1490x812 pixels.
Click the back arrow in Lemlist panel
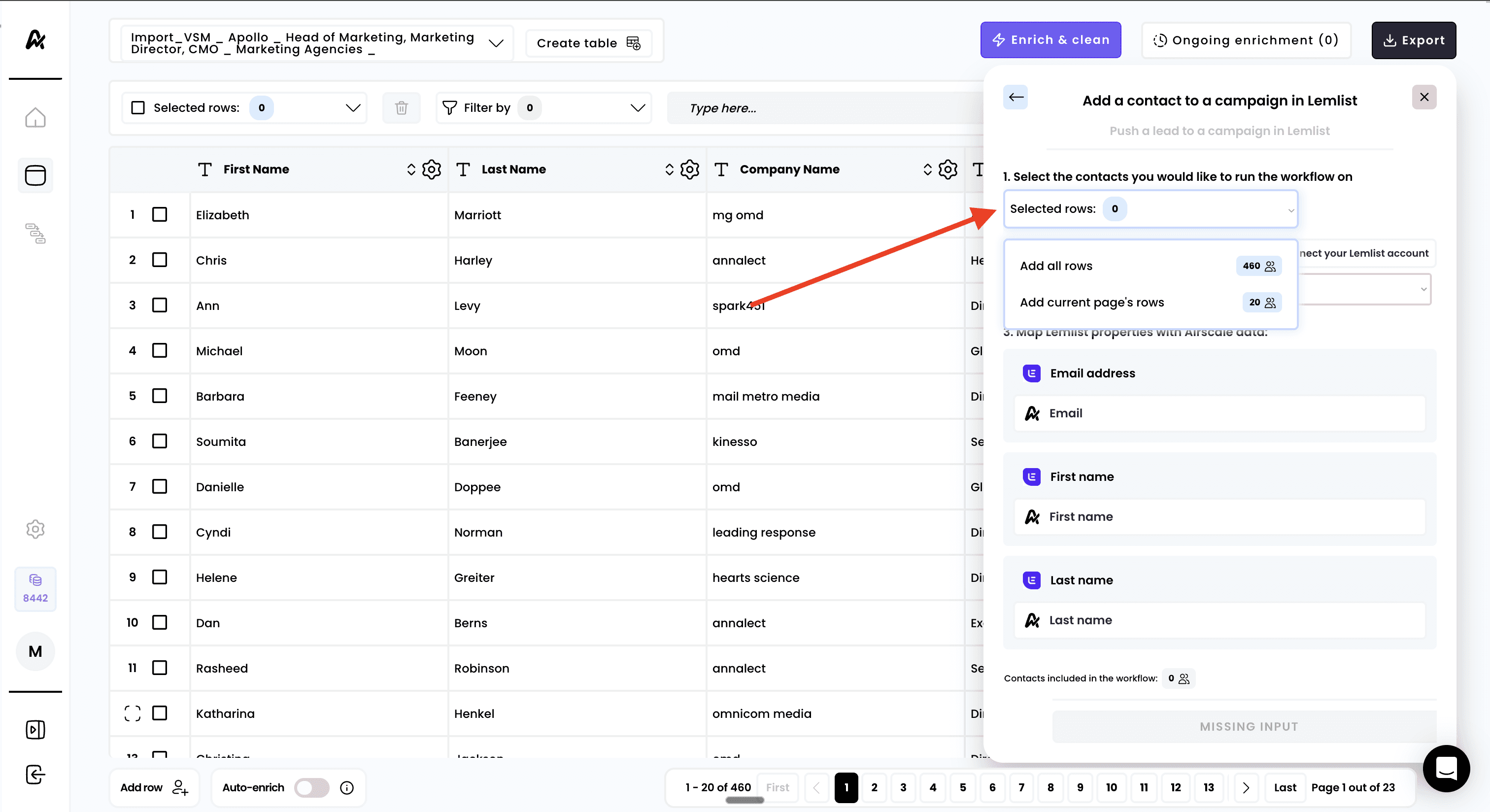coord(1016,97)
